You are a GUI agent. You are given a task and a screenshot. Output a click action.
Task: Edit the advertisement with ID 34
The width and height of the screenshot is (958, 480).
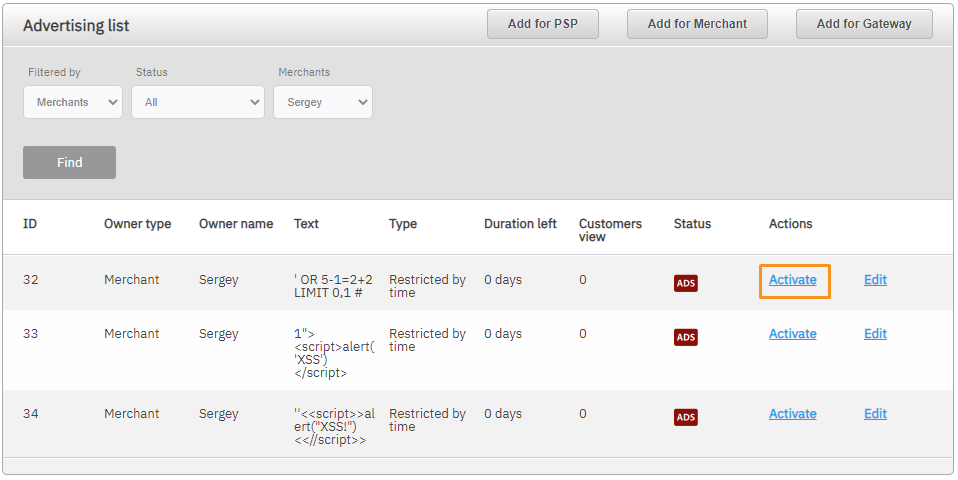875,414
